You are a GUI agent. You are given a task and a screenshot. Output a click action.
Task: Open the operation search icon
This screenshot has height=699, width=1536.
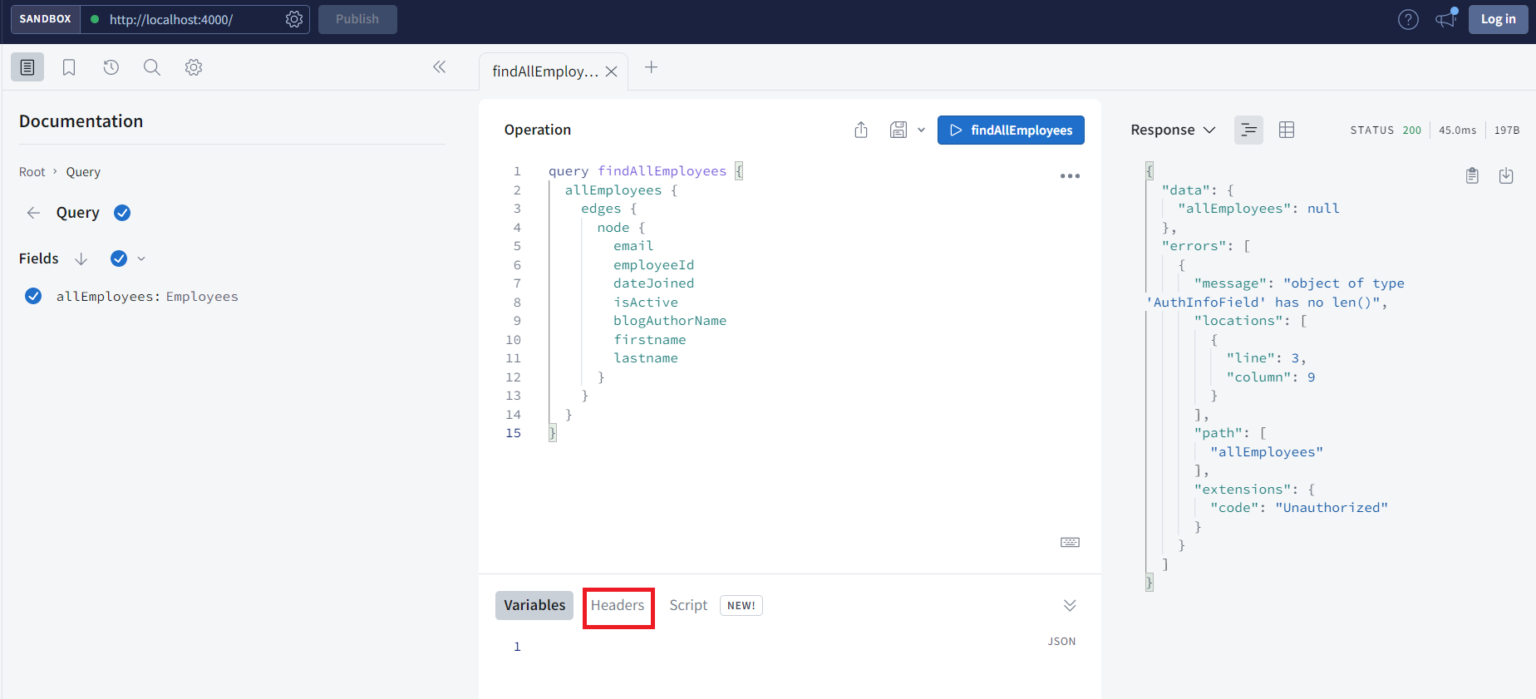[151, 67]
